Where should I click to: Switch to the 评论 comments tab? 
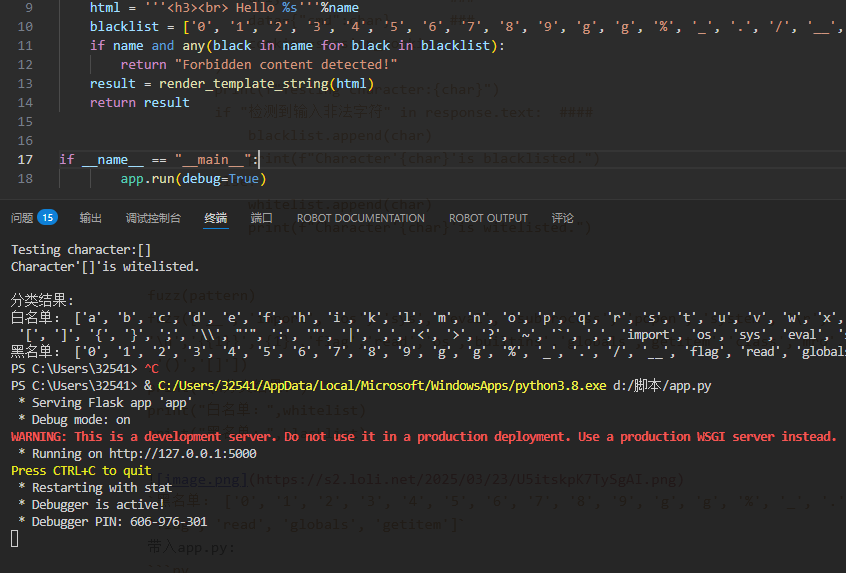[x=563, y=218]
